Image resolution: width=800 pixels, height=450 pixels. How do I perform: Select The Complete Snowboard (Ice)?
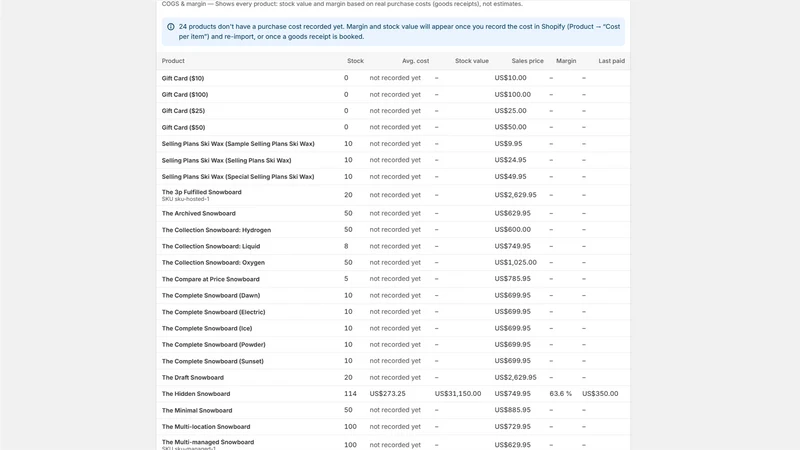[207, 328]
